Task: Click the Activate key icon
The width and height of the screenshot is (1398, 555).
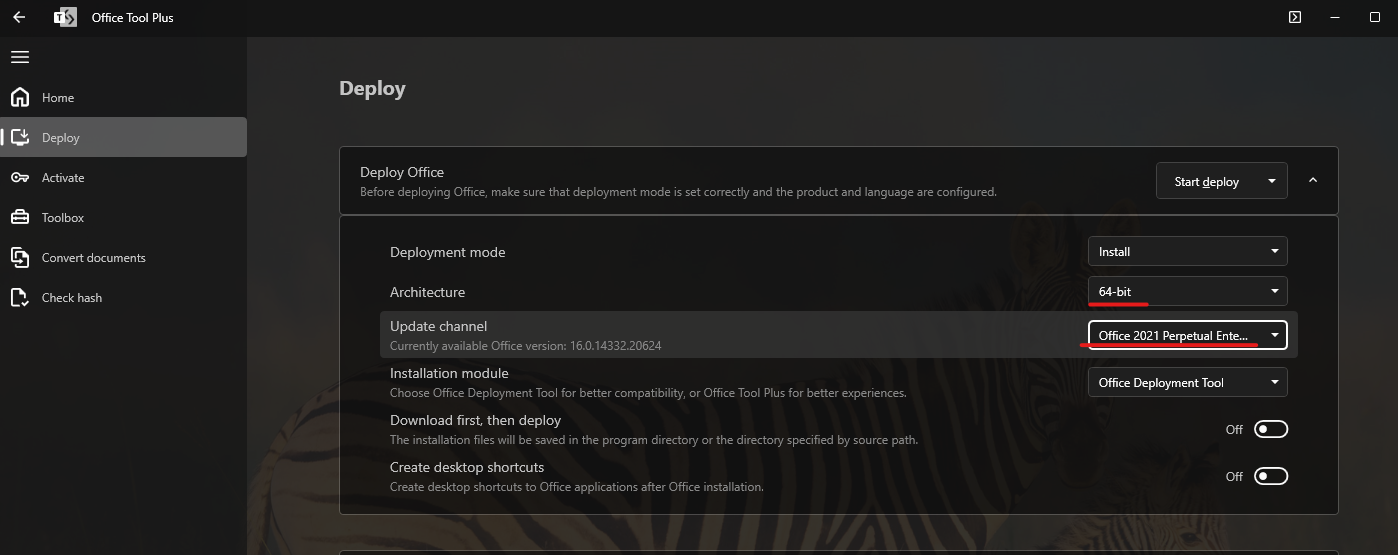Action: 20,177
